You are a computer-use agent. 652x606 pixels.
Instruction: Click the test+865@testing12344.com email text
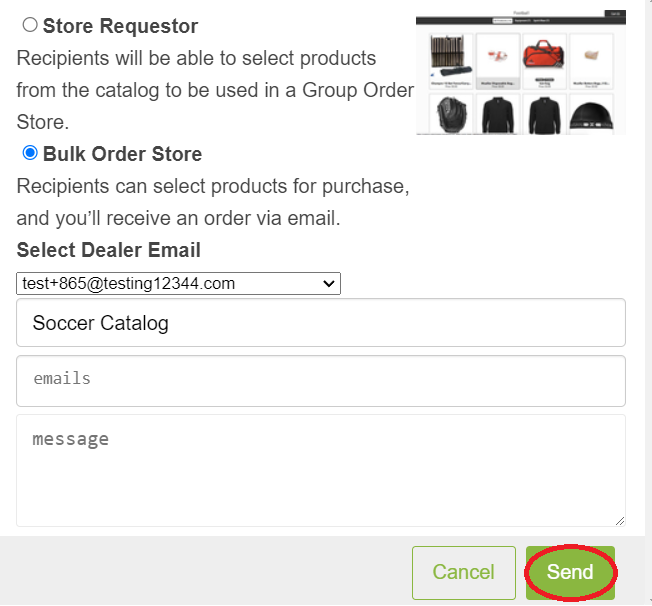tap(128, 284)
